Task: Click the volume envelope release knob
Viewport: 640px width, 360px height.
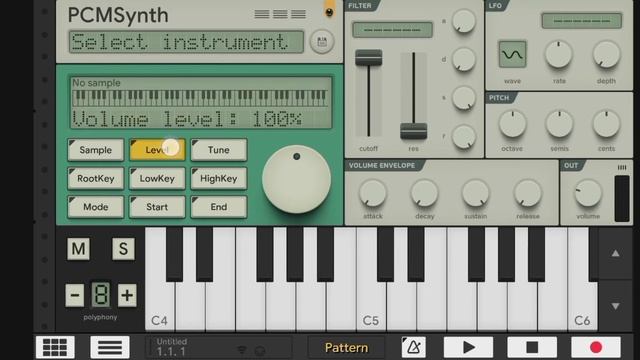Action: click(527, 193)
